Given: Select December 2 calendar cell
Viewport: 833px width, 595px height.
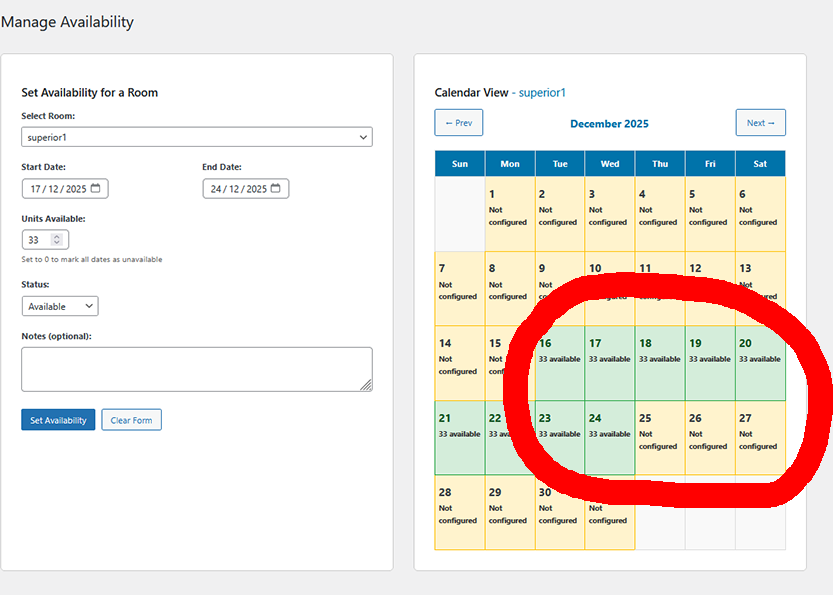Looking at the screenshot, I should pyautogui.click(x=560, y=214).
